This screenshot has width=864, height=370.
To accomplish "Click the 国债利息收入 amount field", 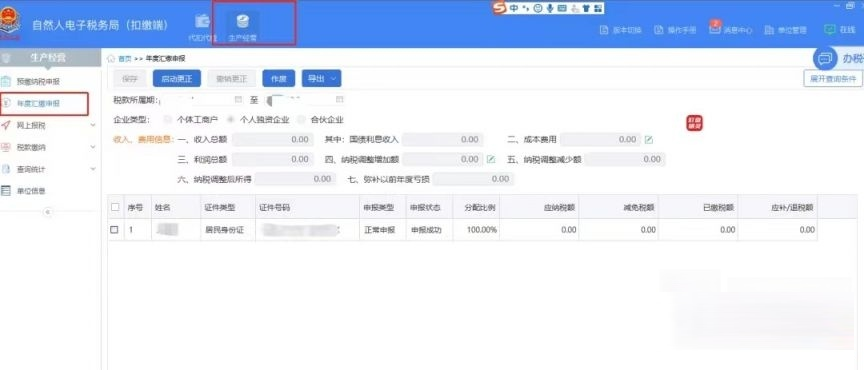I will tap(442, 140).
